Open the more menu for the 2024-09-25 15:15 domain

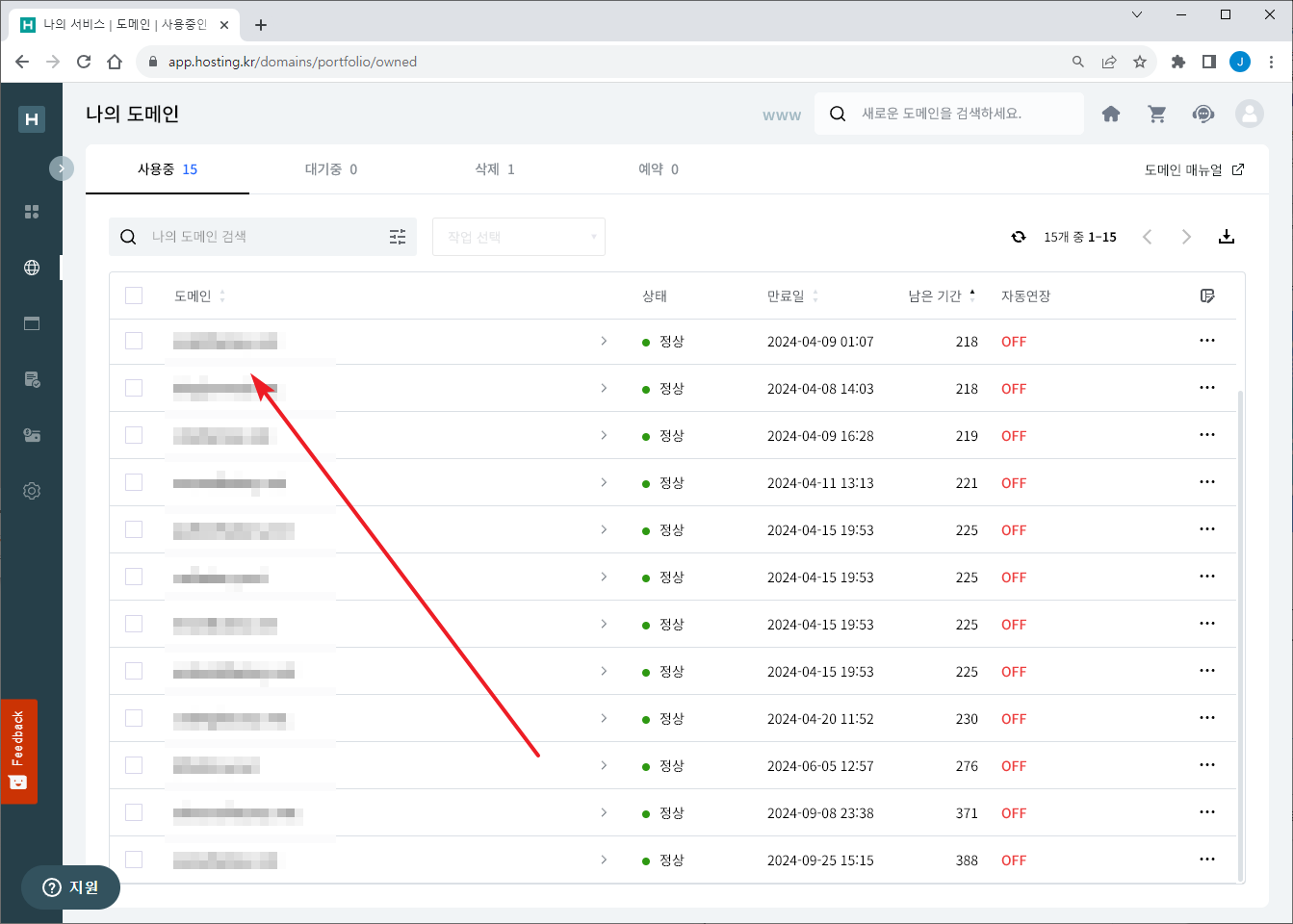click(1207, 860)
